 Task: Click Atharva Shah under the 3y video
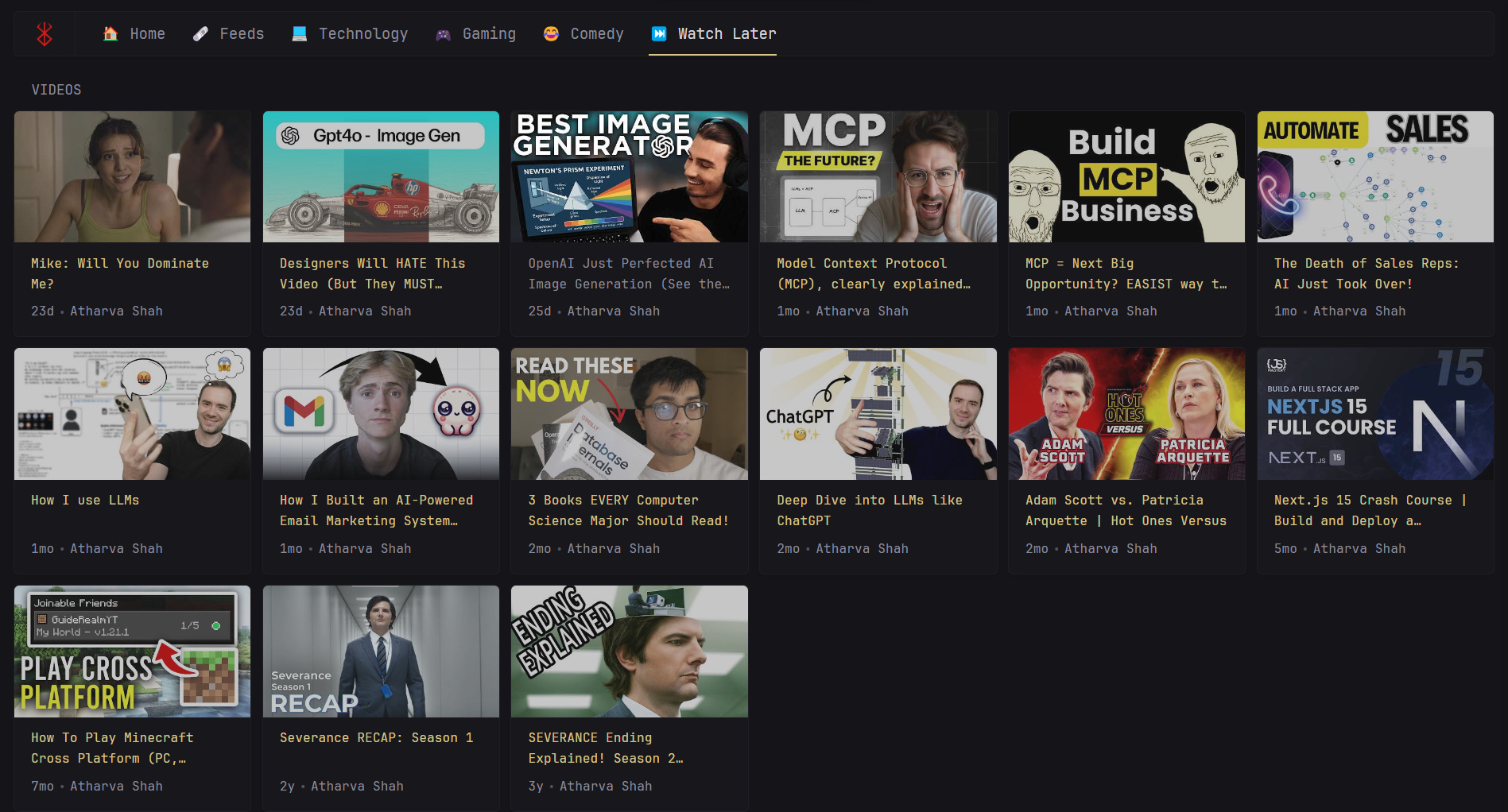click(x=606, y=786)
